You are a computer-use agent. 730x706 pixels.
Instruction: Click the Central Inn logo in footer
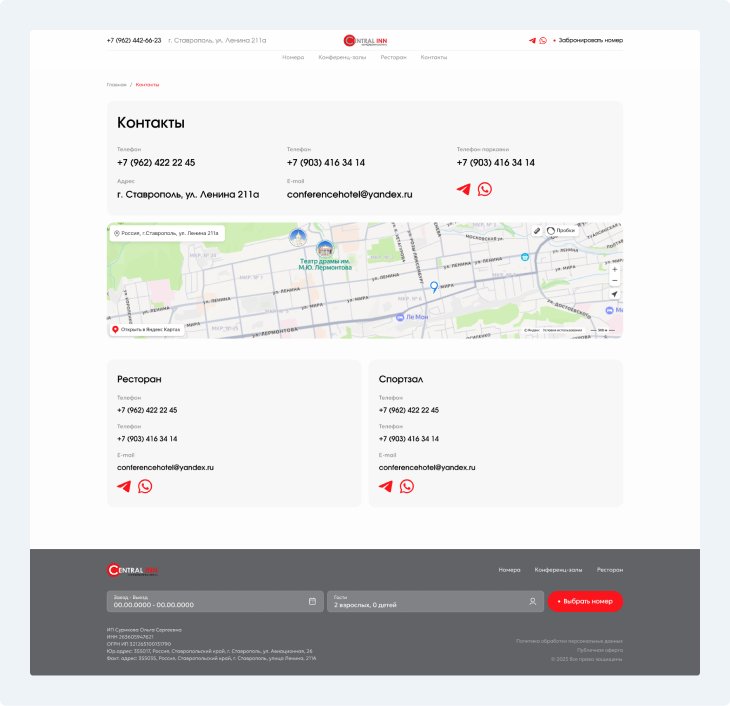[132, 570]
